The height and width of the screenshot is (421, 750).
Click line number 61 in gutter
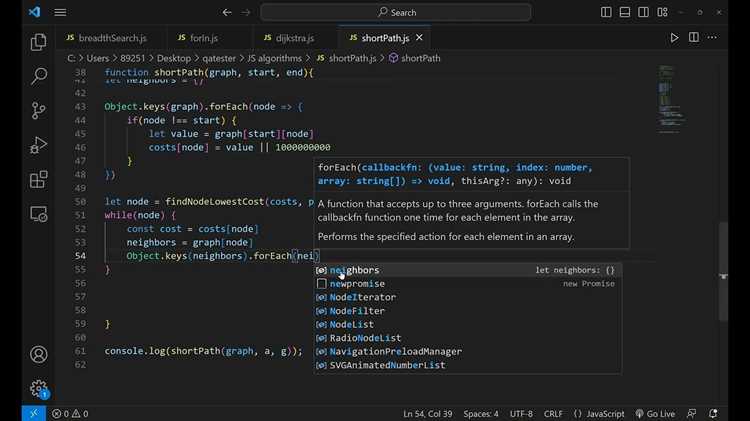[80, 351]
